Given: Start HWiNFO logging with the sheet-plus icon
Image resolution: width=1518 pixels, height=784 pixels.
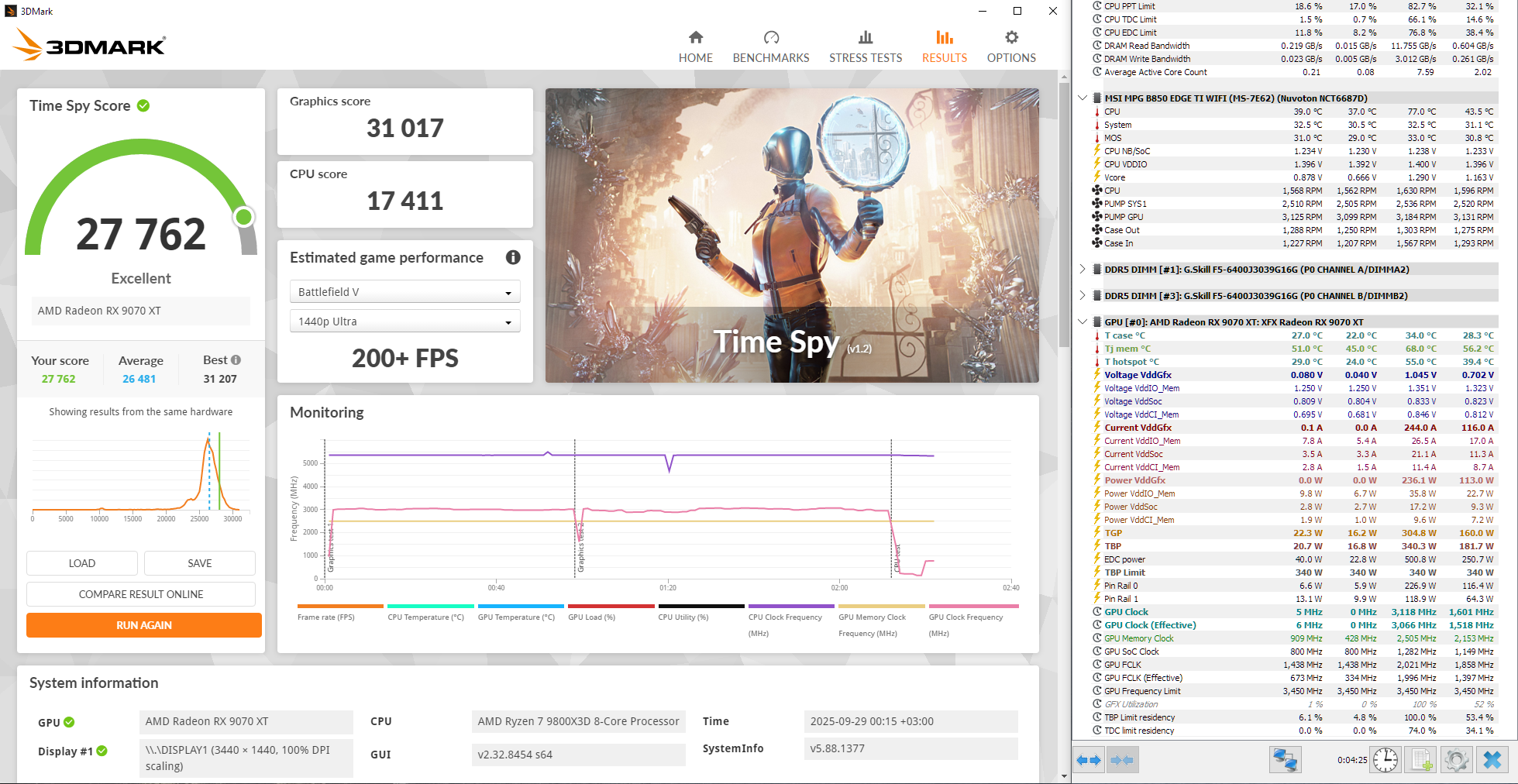Looking at the screenshot, I should click(1421, 760).
